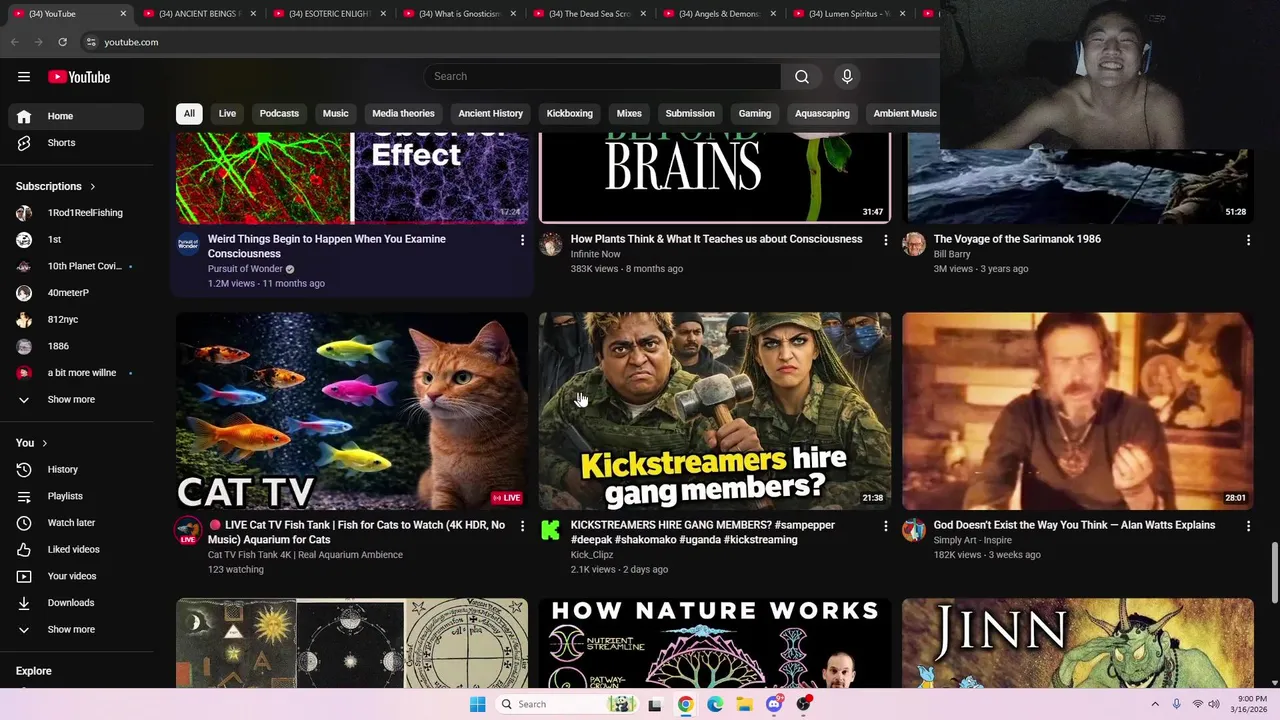Screen dimensions: 1280x720
Task: Open more options for Sarimanok video
Action: coord(1248,240)
